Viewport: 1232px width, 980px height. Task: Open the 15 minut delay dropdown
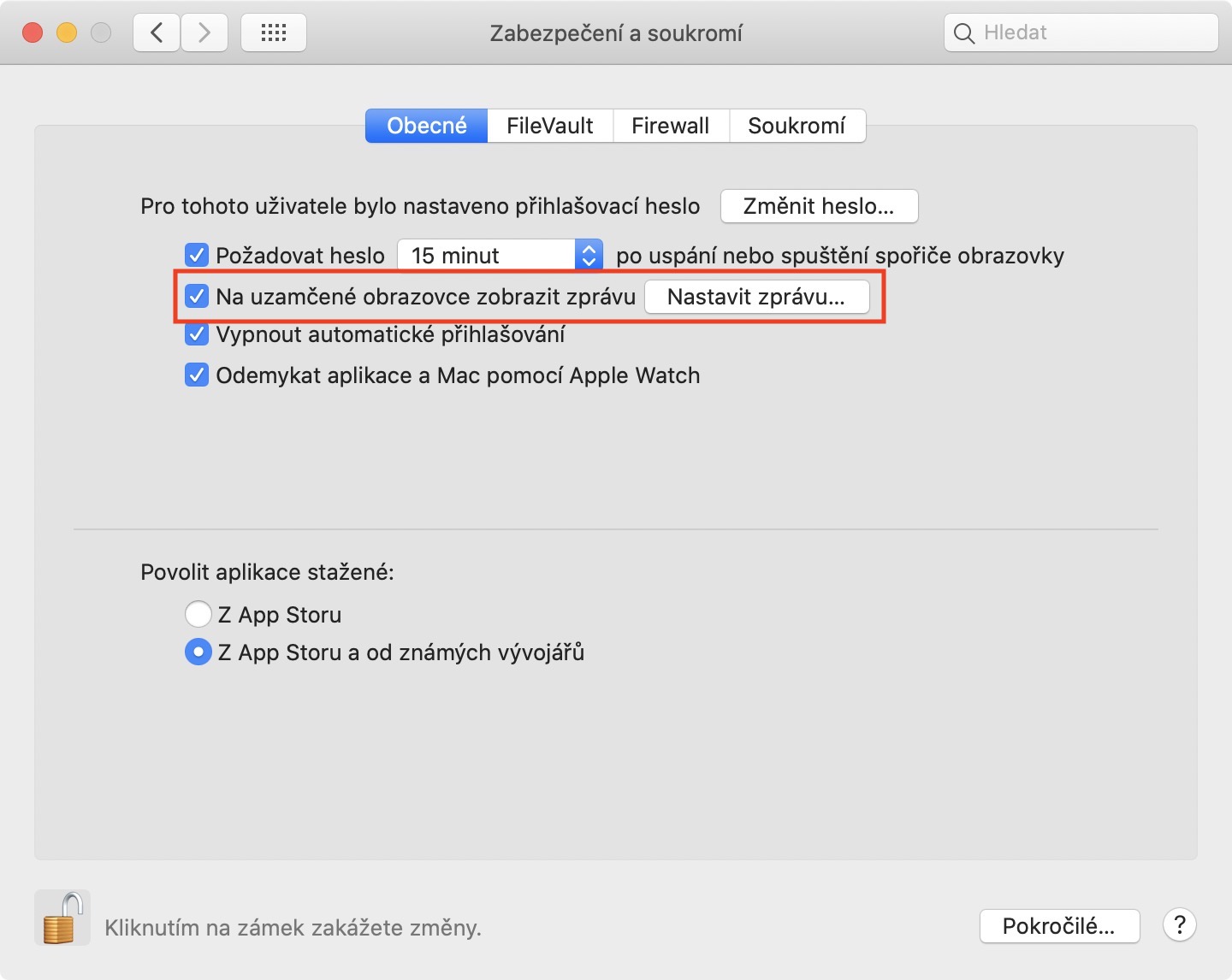[500, 255]
